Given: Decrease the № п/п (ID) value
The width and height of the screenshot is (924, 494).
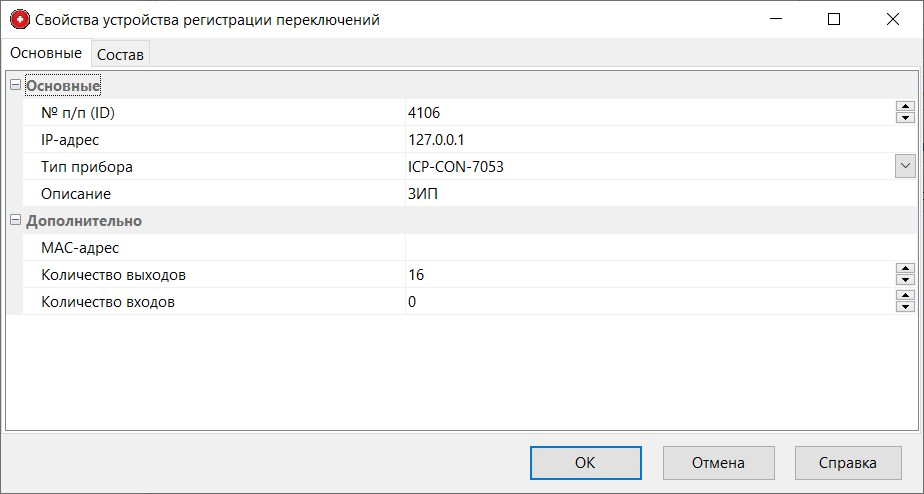Looking at the screenshot, I should point(906,118).
